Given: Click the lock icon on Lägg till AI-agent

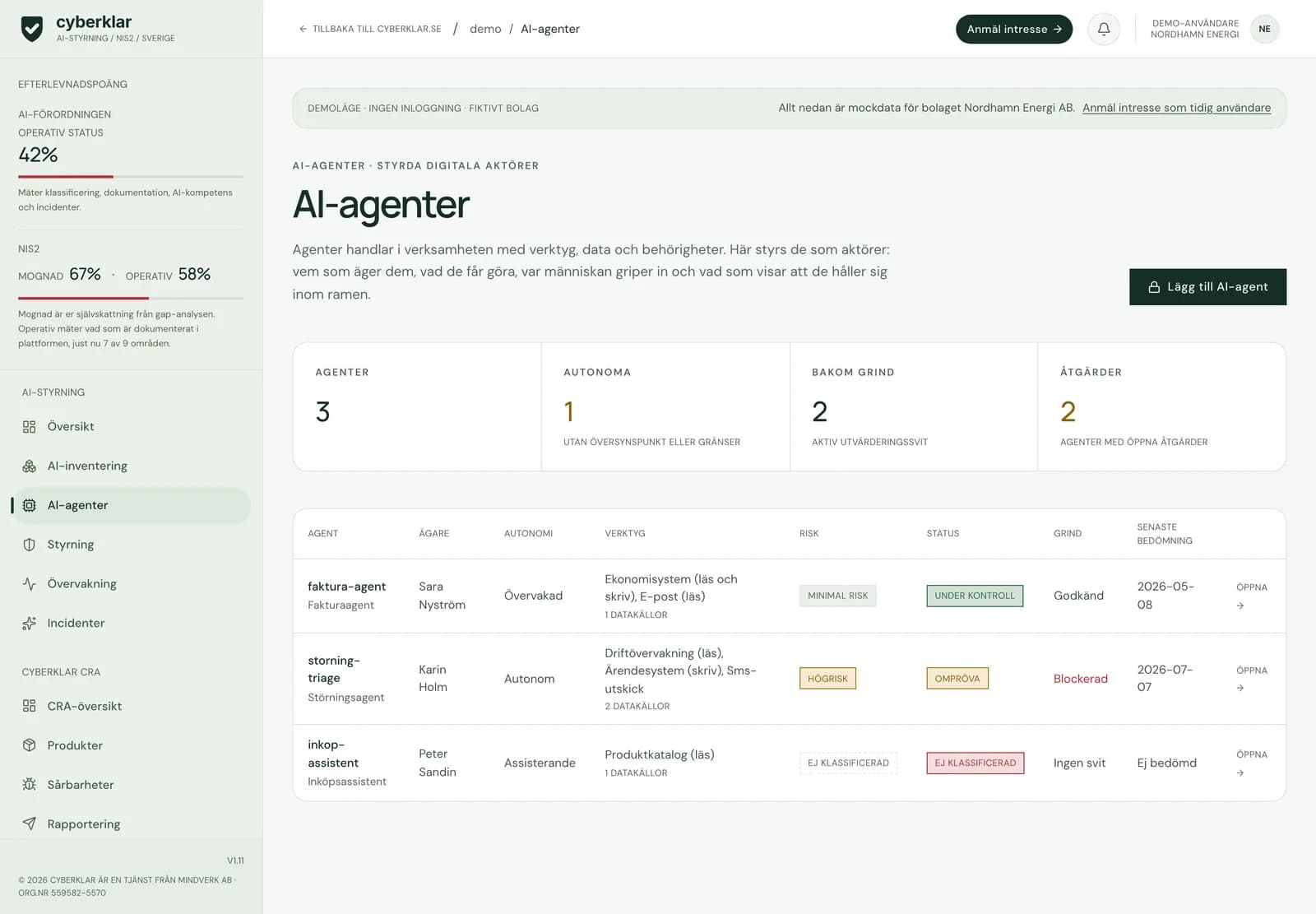Looking at the screenshot, I should point(1154,287).
